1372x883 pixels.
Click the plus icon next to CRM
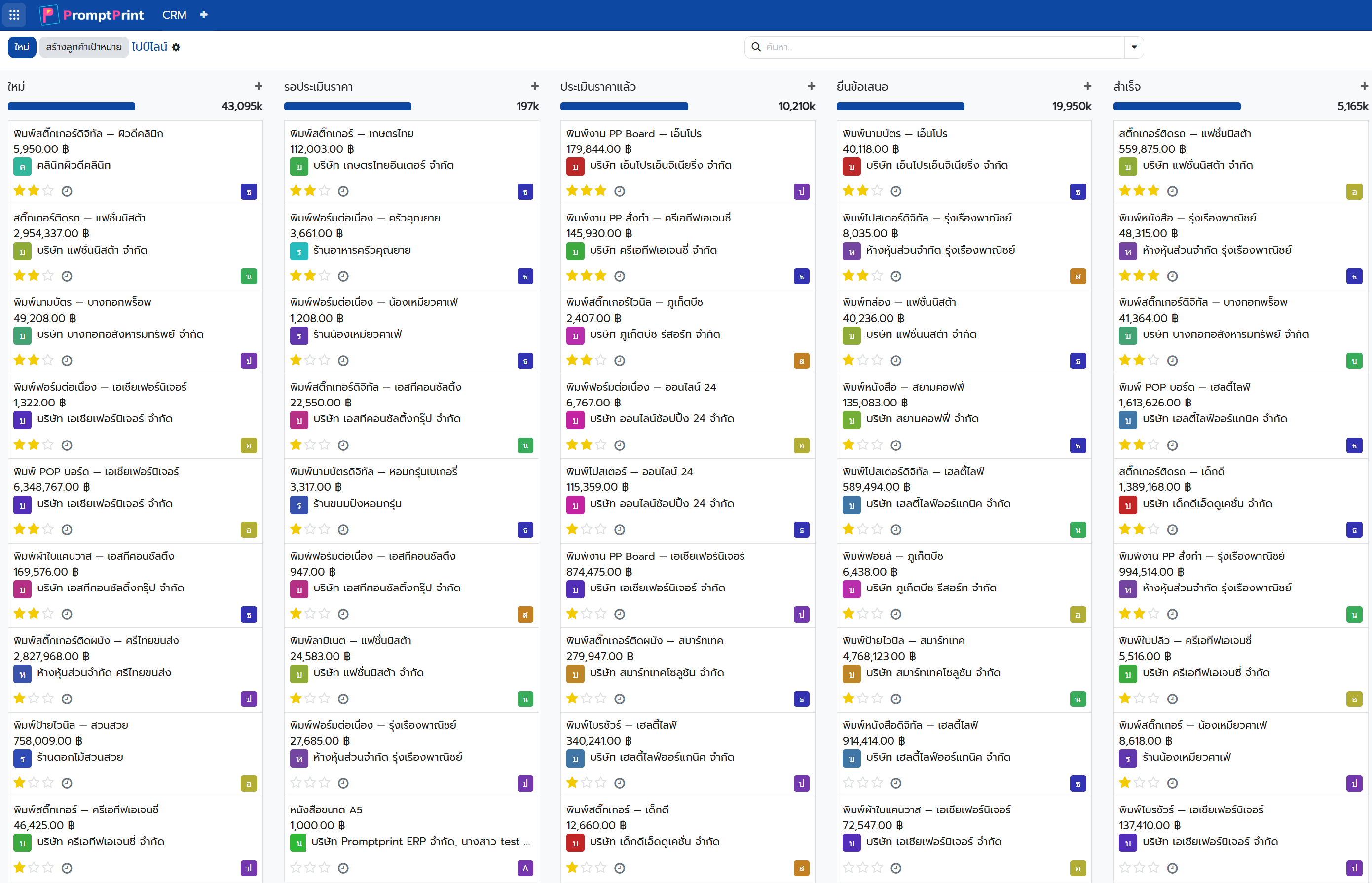tap(204, 15)
